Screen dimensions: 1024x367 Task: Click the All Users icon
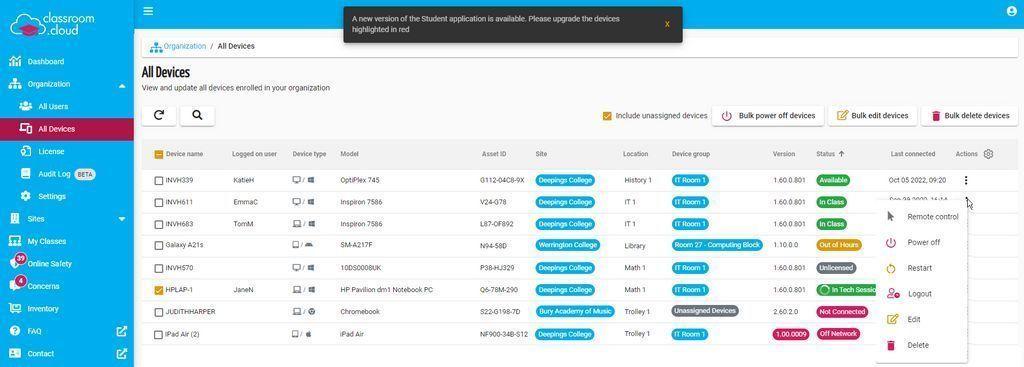click(x=26, y=106)
